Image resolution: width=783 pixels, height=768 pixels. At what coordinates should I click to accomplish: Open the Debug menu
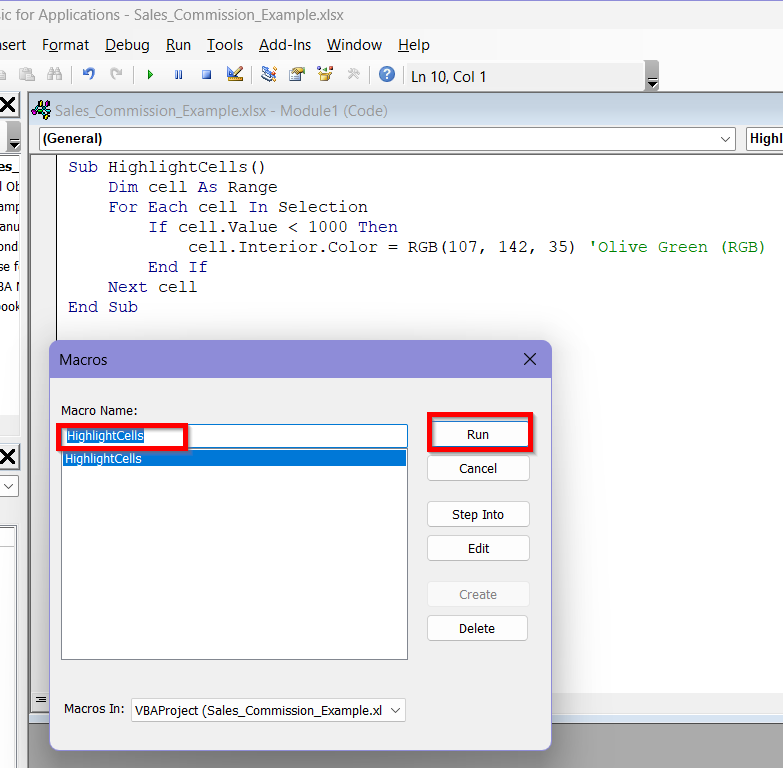click(127, 45)
